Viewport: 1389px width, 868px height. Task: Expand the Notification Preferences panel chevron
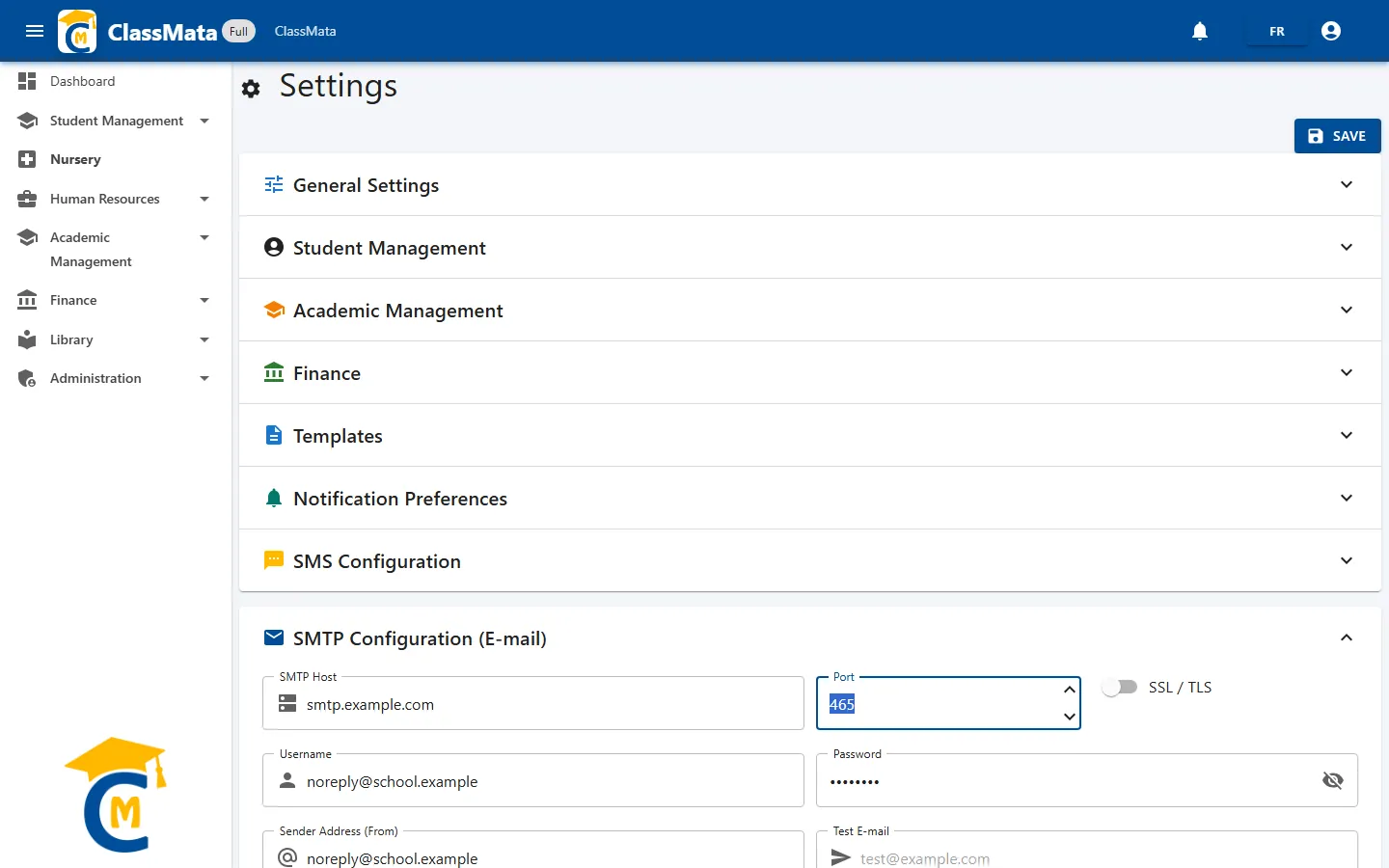(1347, 498)
